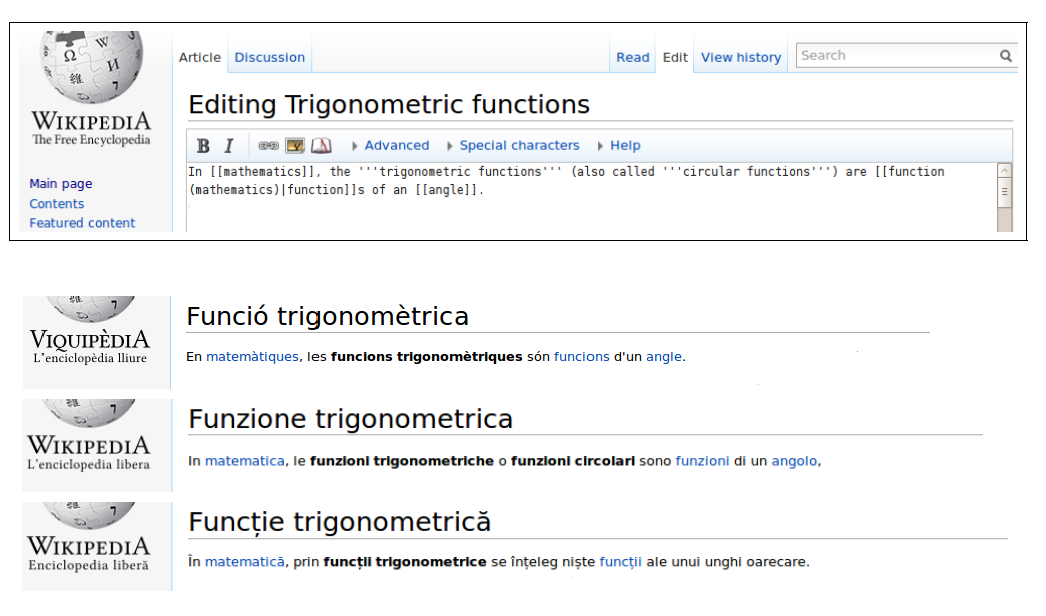1046x616 pixels.
Task: Follow the Italian 'matematica' link
Action: coord(245,461)
